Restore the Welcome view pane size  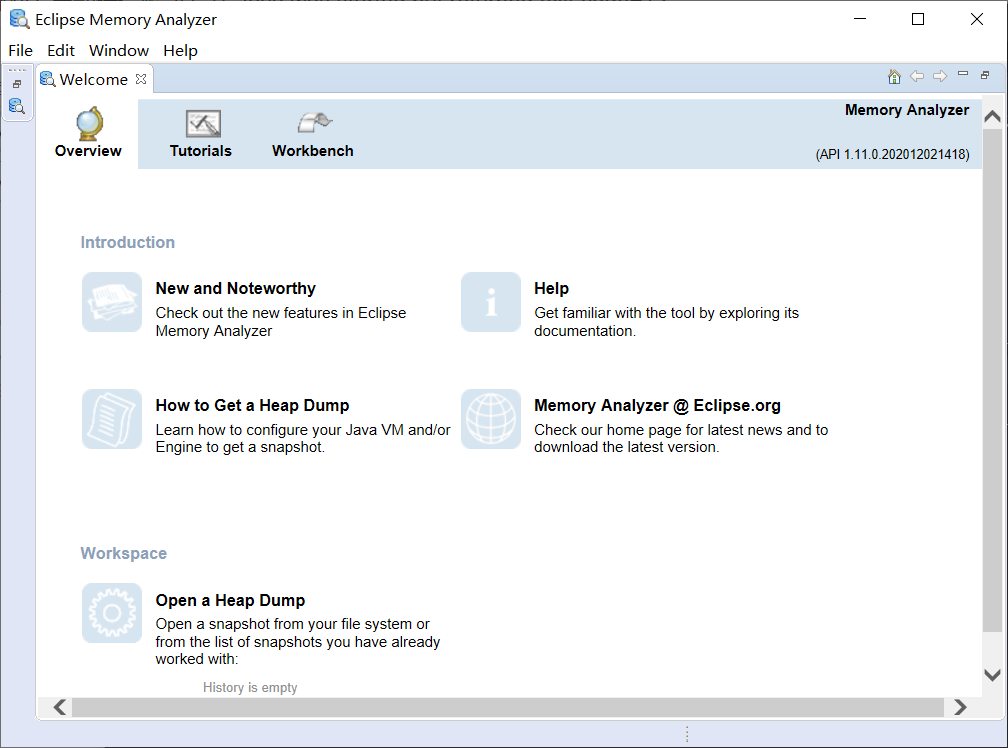[985, 75]
